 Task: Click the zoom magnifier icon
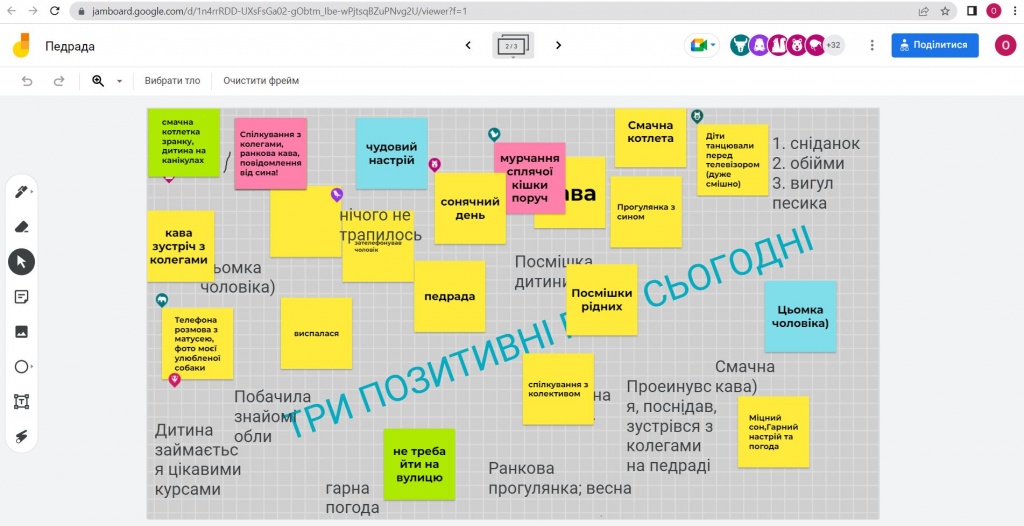(98, 81)
